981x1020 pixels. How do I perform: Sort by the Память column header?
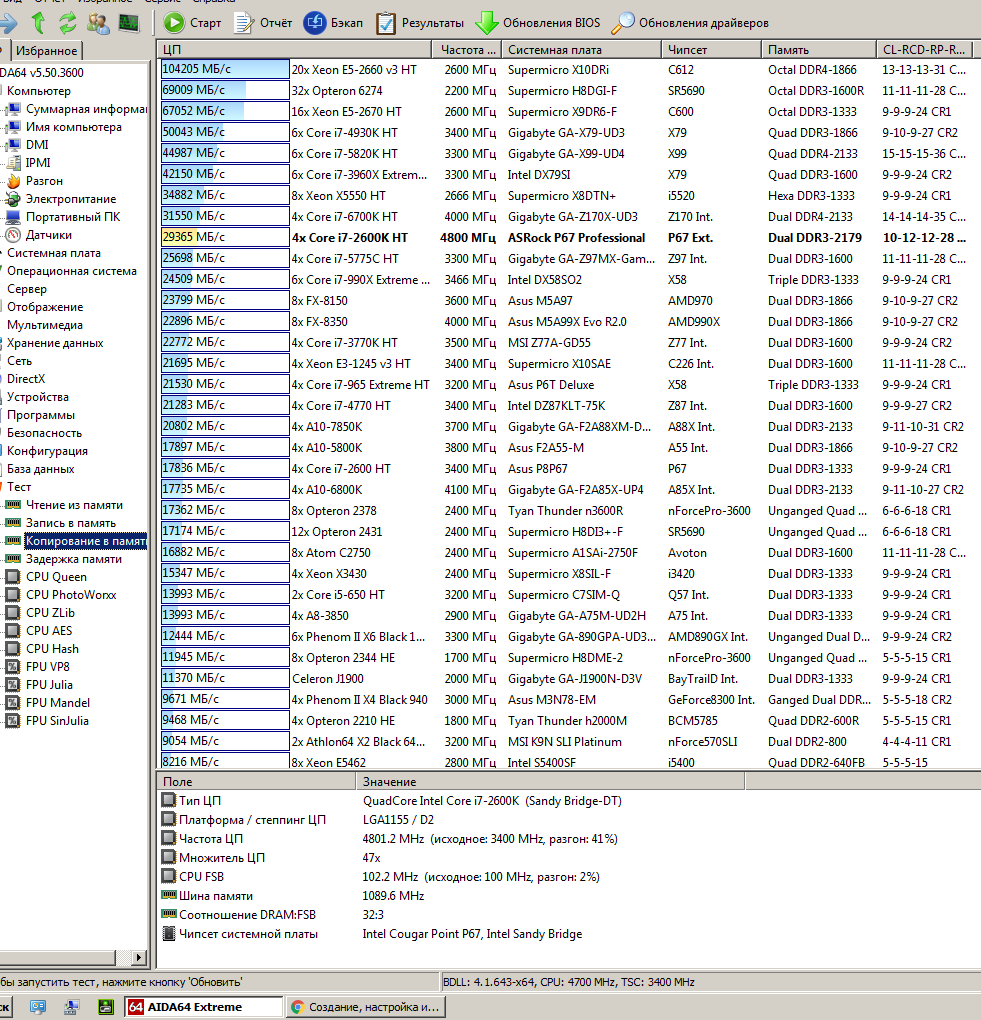pyautogui.click(x=818, y=49)
